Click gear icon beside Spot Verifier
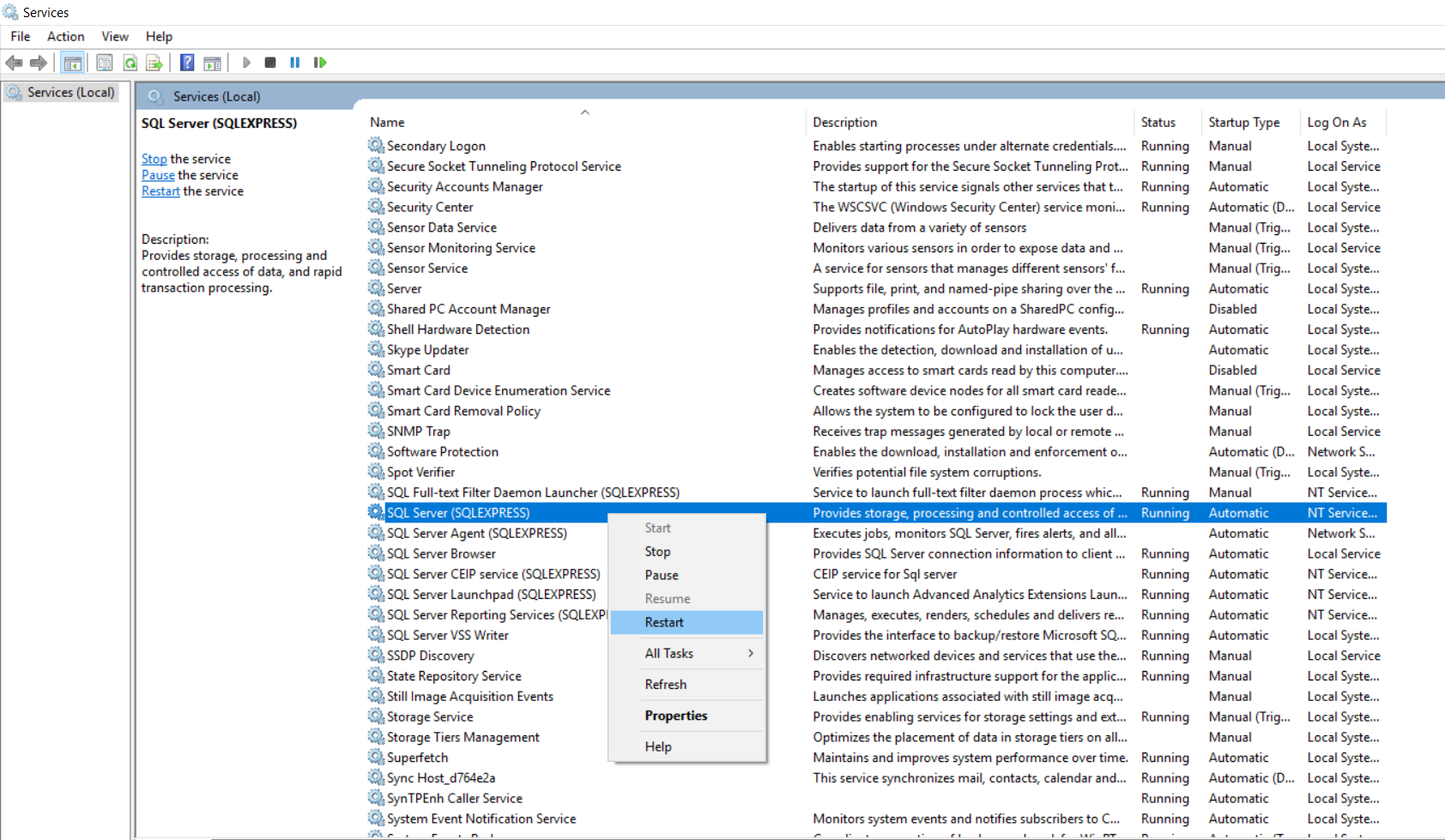1445x840 pixels. pyautogui.click(x=376, y=472)
